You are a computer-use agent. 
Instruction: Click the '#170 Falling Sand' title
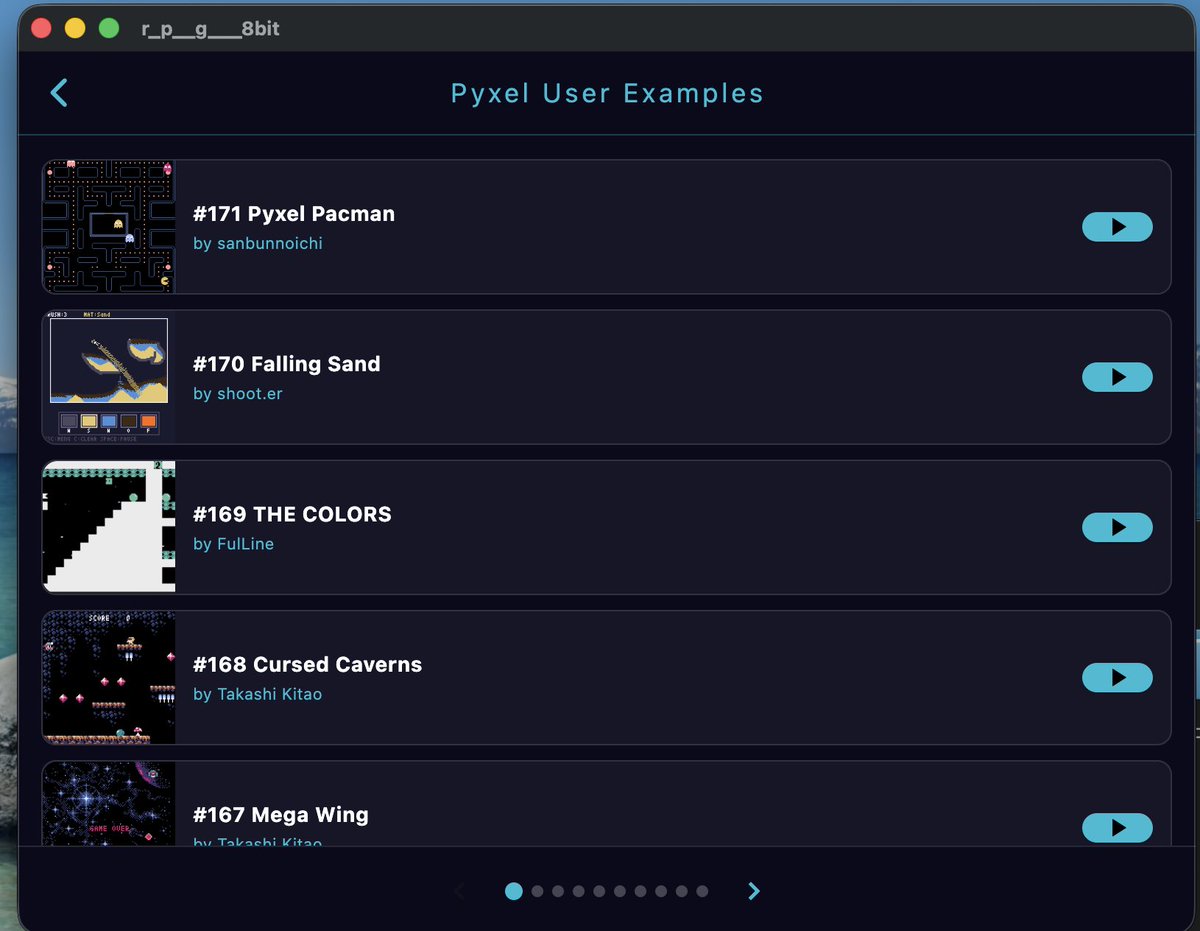[x=287, y=364]
